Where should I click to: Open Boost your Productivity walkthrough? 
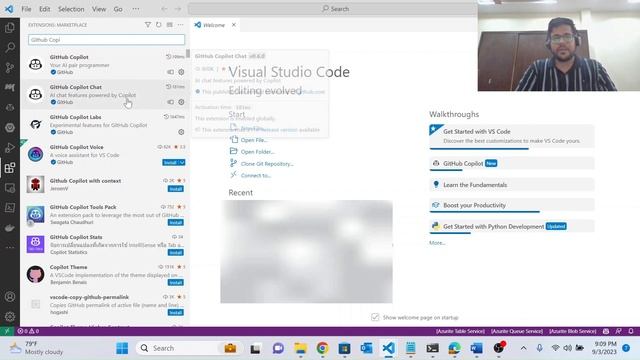click(512, 205)
